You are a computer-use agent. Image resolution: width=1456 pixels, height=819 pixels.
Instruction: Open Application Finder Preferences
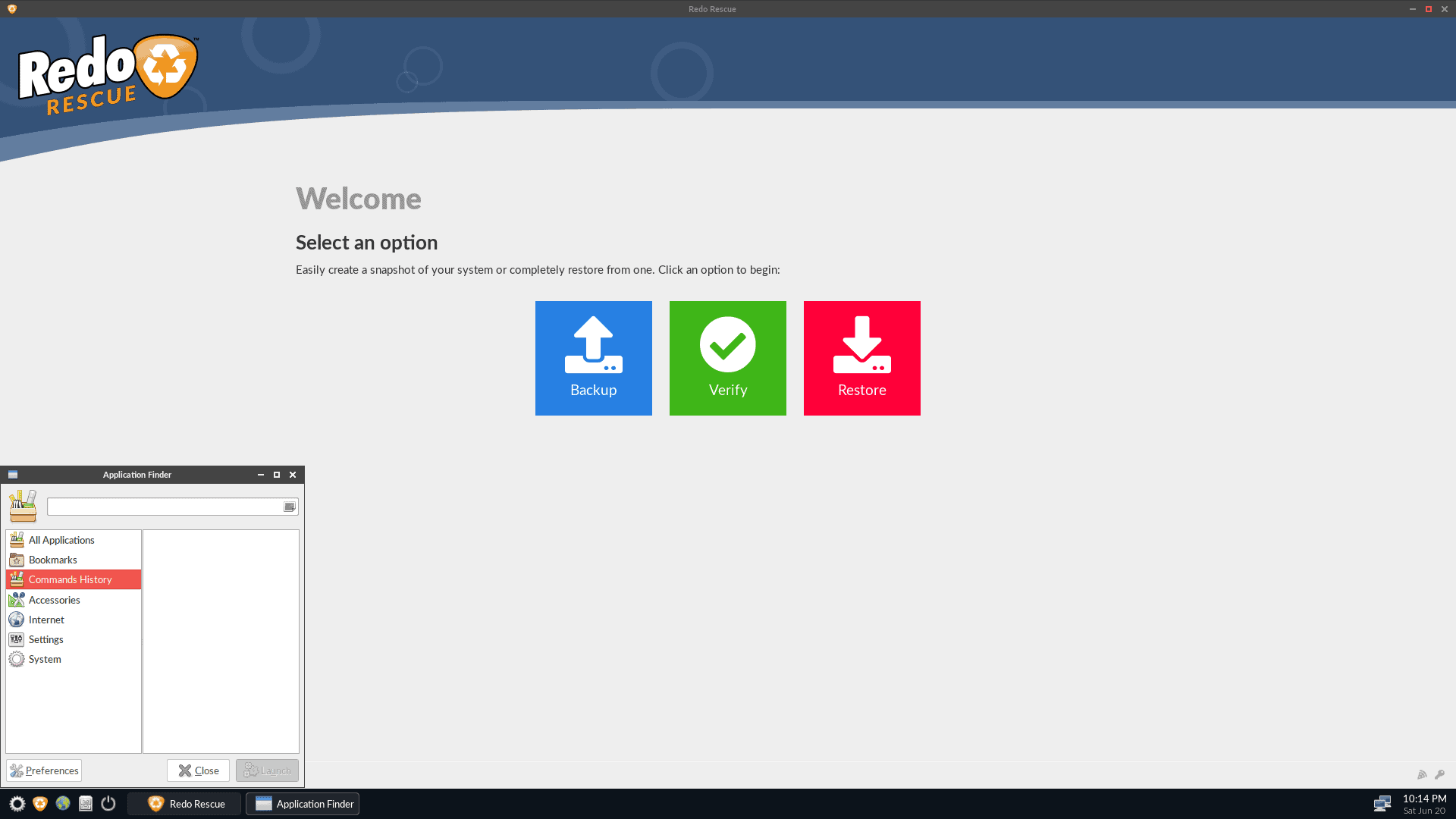point(44,770)
